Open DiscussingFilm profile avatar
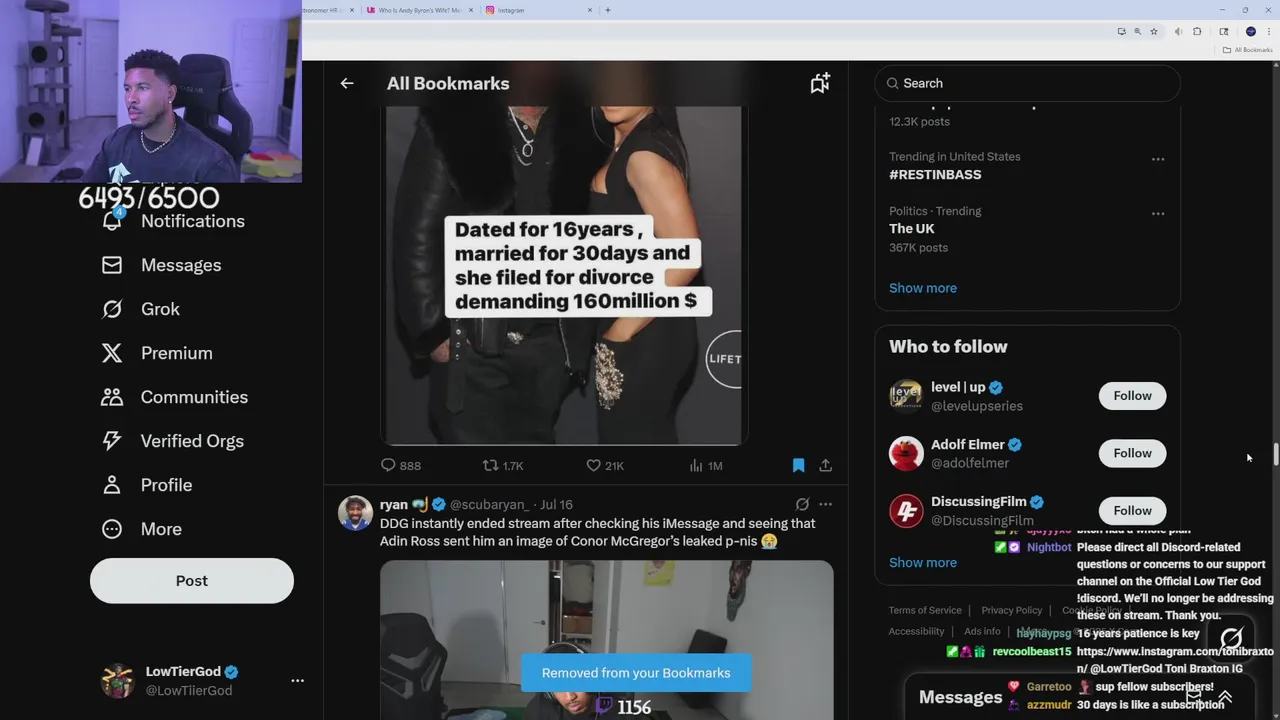The image size is (1280, 720). [x=906, y=511]
